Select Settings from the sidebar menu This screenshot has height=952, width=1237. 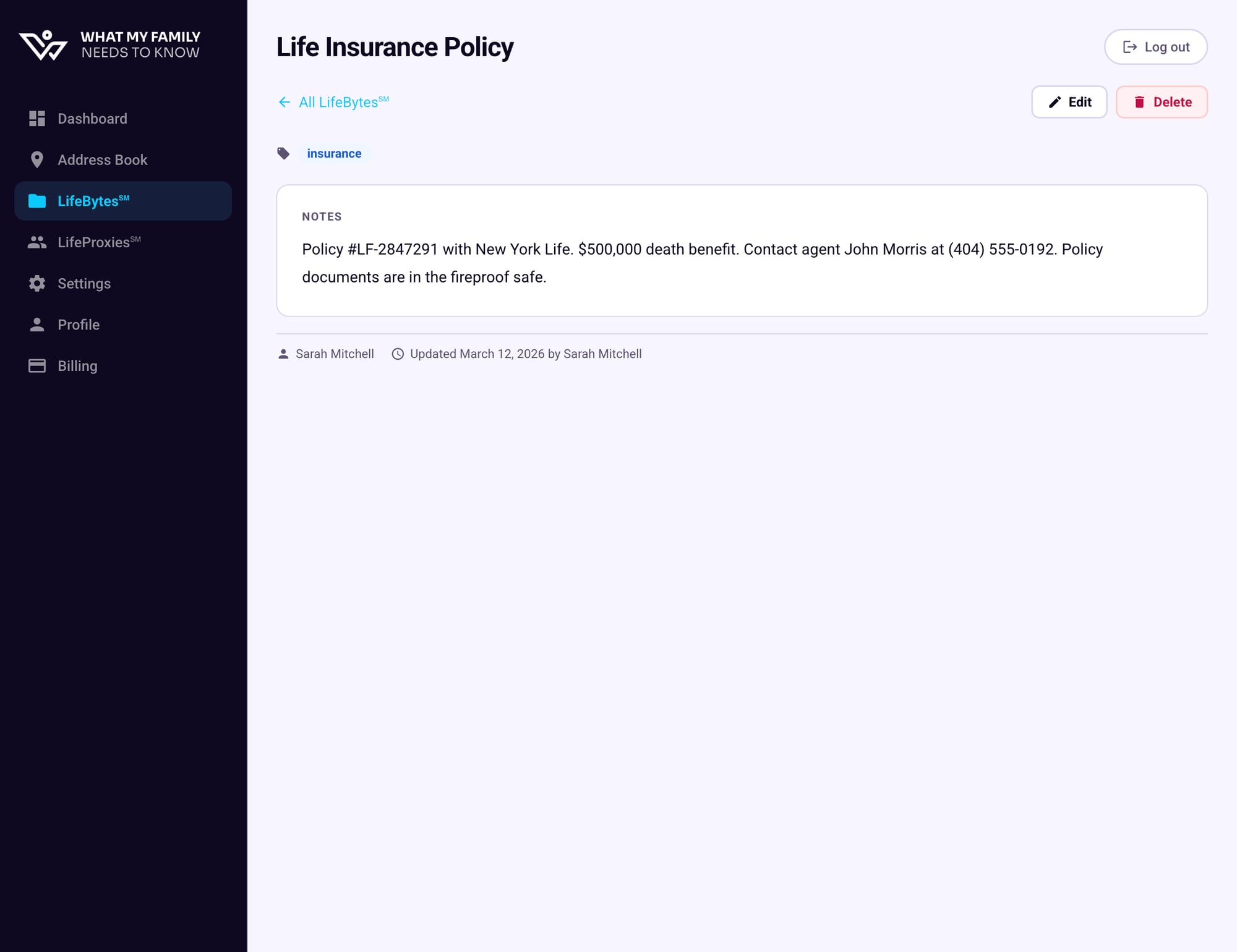click(83, 283)
